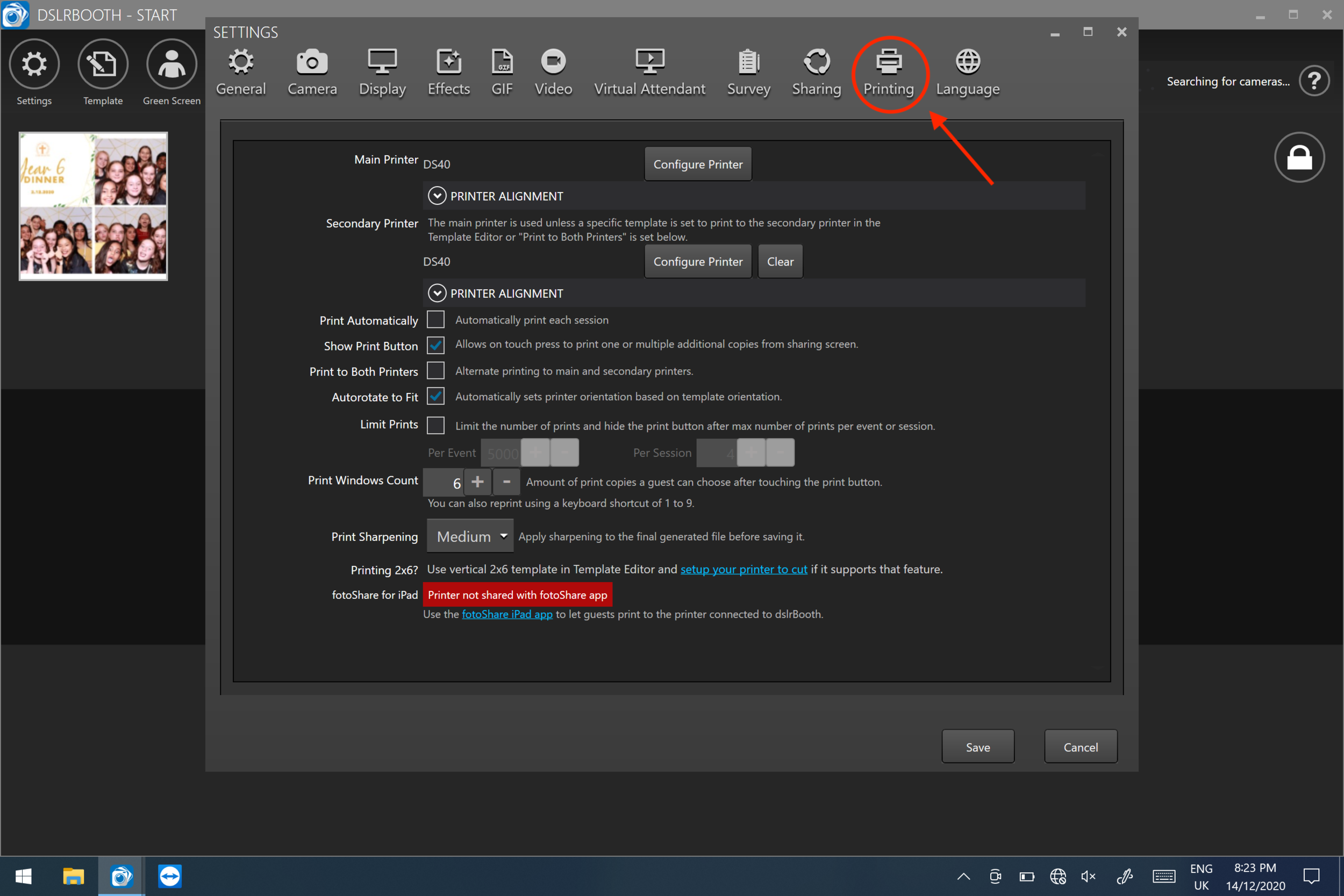
Task: Uncheck the Show Print Button checkbox
Action: click(x=436, y=345)
